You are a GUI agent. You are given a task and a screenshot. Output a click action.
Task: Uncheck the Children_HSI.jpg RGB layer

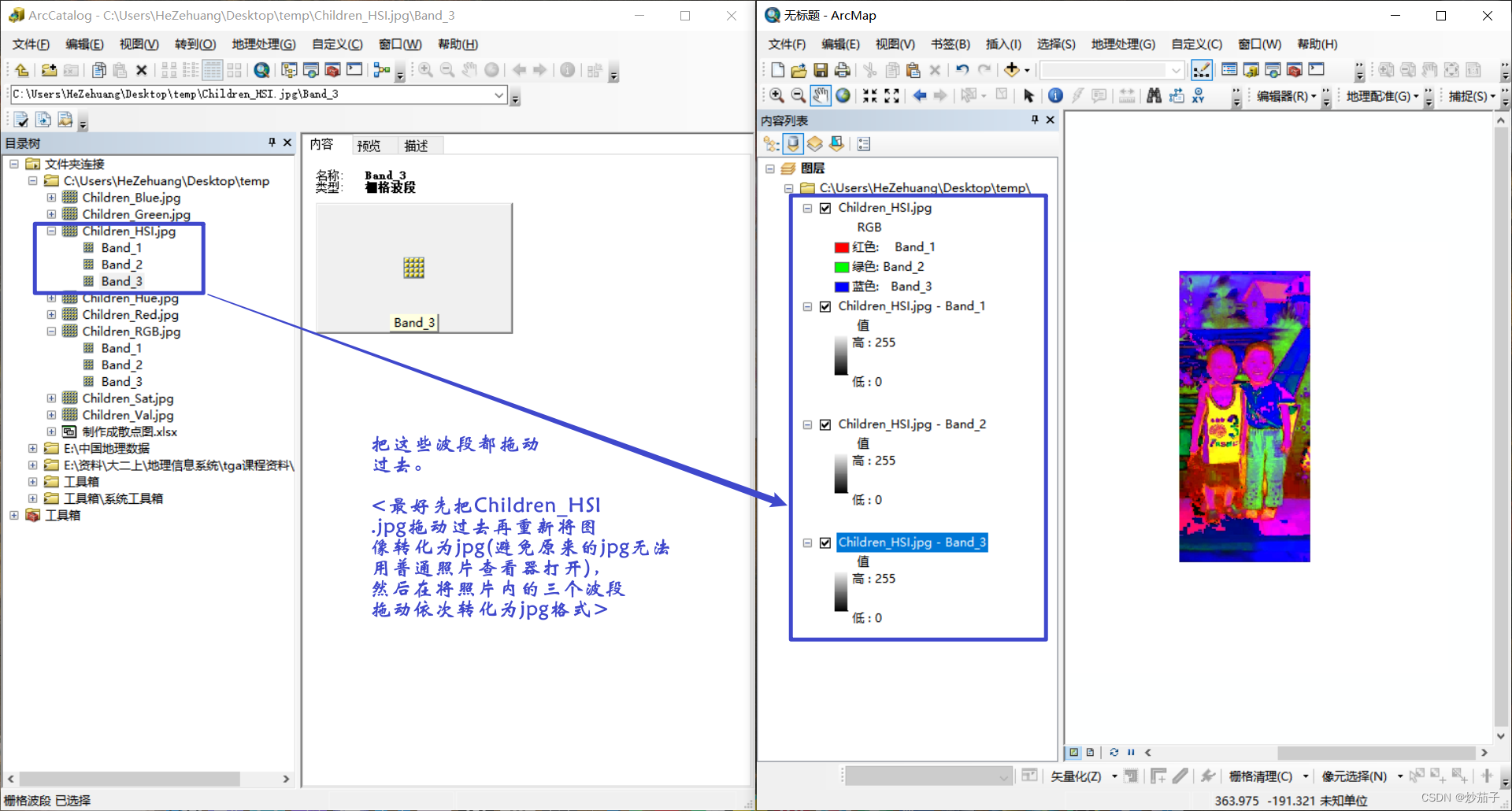tap(825, 208)
